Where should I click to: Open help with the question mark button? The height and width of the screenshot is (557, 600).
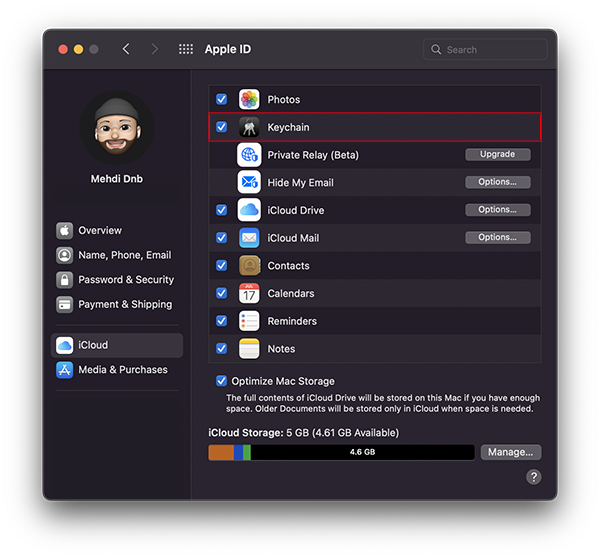coord(534,477)
